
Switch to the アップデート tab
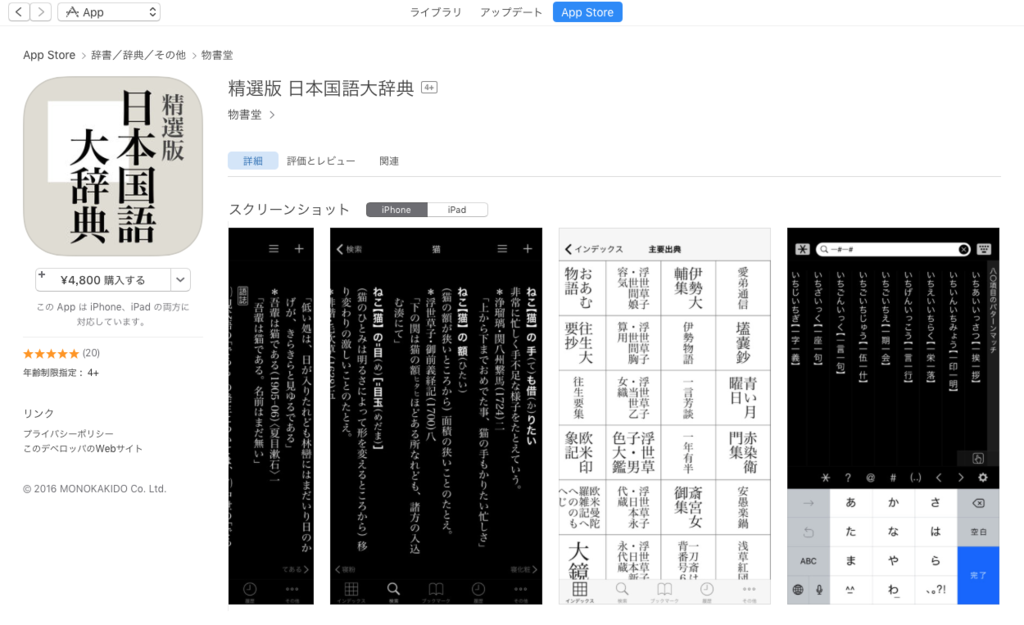click(511, 12)
